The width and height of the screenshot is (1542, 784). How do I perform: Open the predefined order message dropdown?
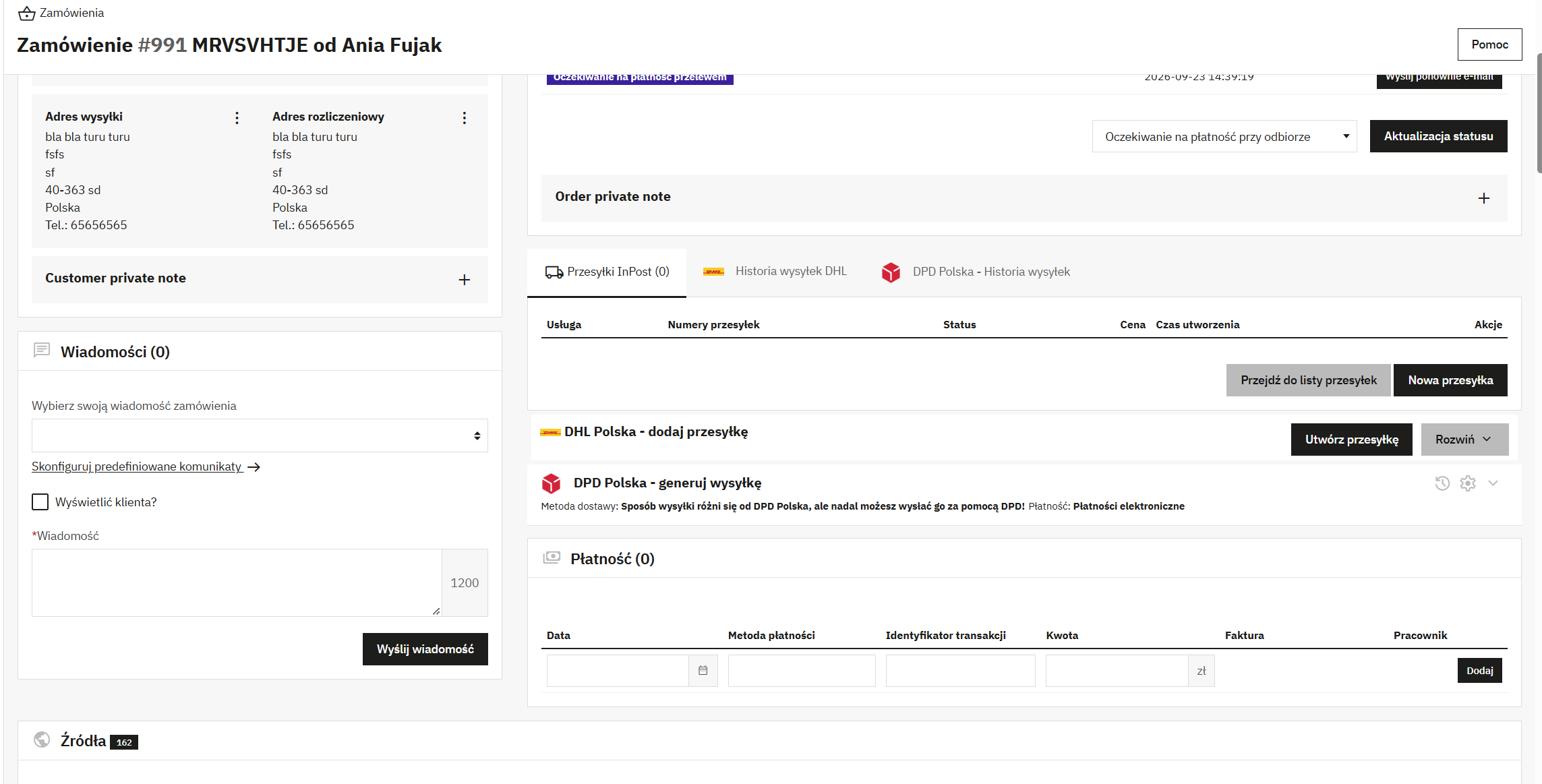pos(260,435)
